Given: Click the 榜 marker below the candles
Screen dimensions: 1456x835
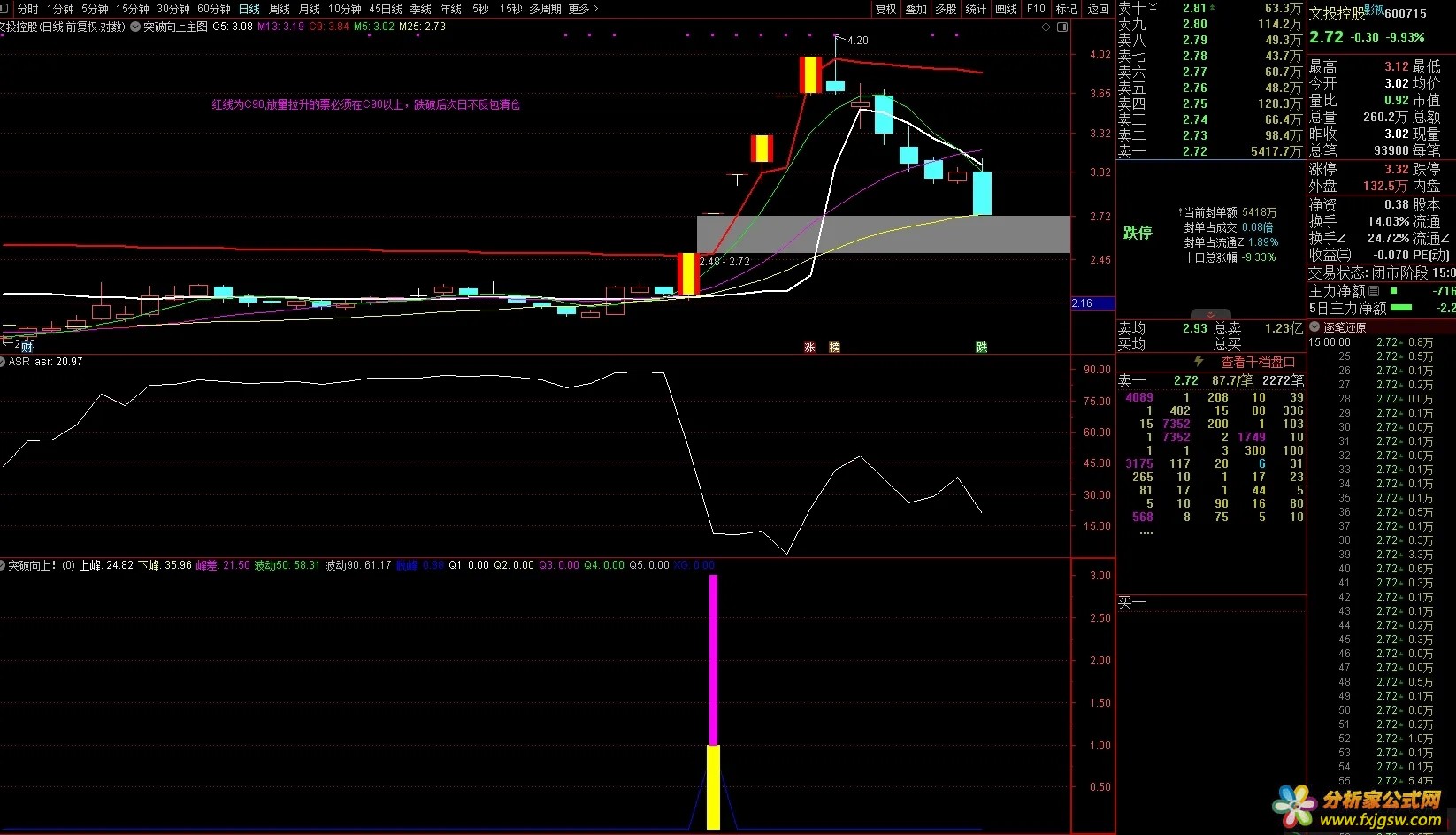Looking at the screenshot, I should tap(834, 348).
